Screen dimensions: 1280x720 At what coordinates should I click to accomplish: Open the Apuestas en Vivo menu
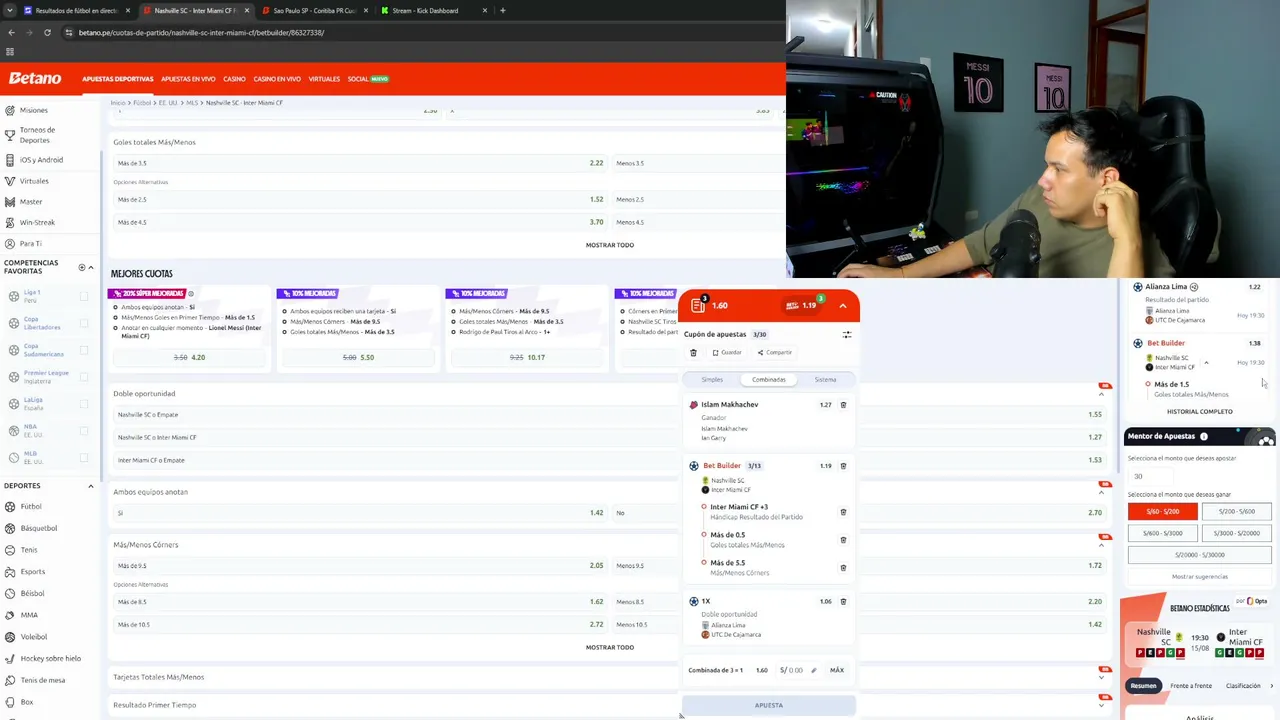tap(188, 79)
